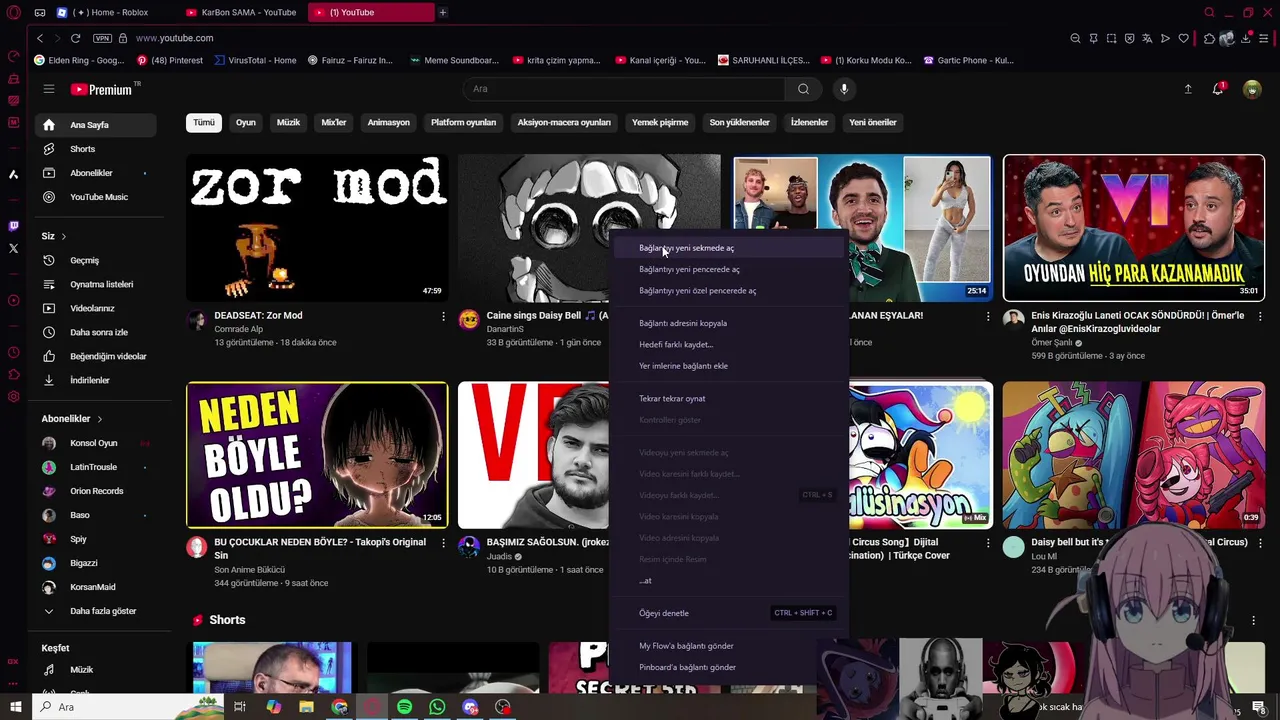Open the YouTube account avatar menu
This screenshot has width=1280, height=720.
(1252, 89)
